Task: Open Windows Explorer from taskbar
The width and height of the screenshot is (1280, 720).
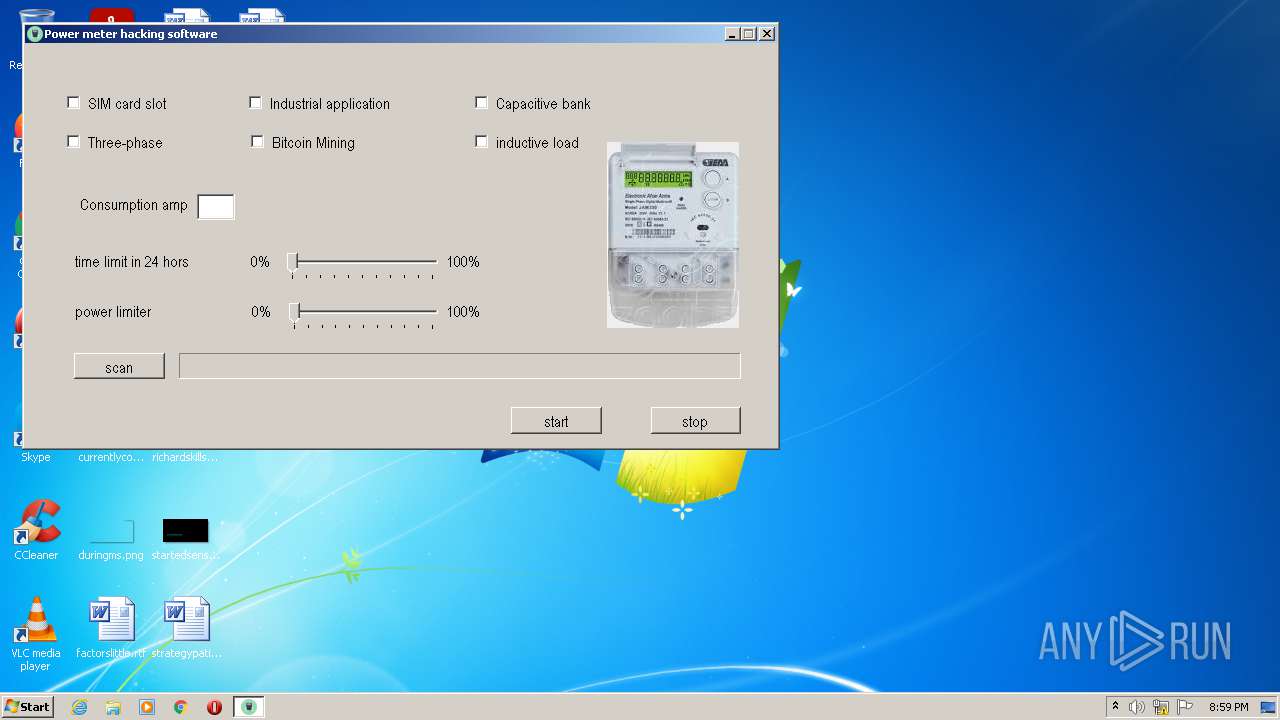Action: click(x=113, y=707)
